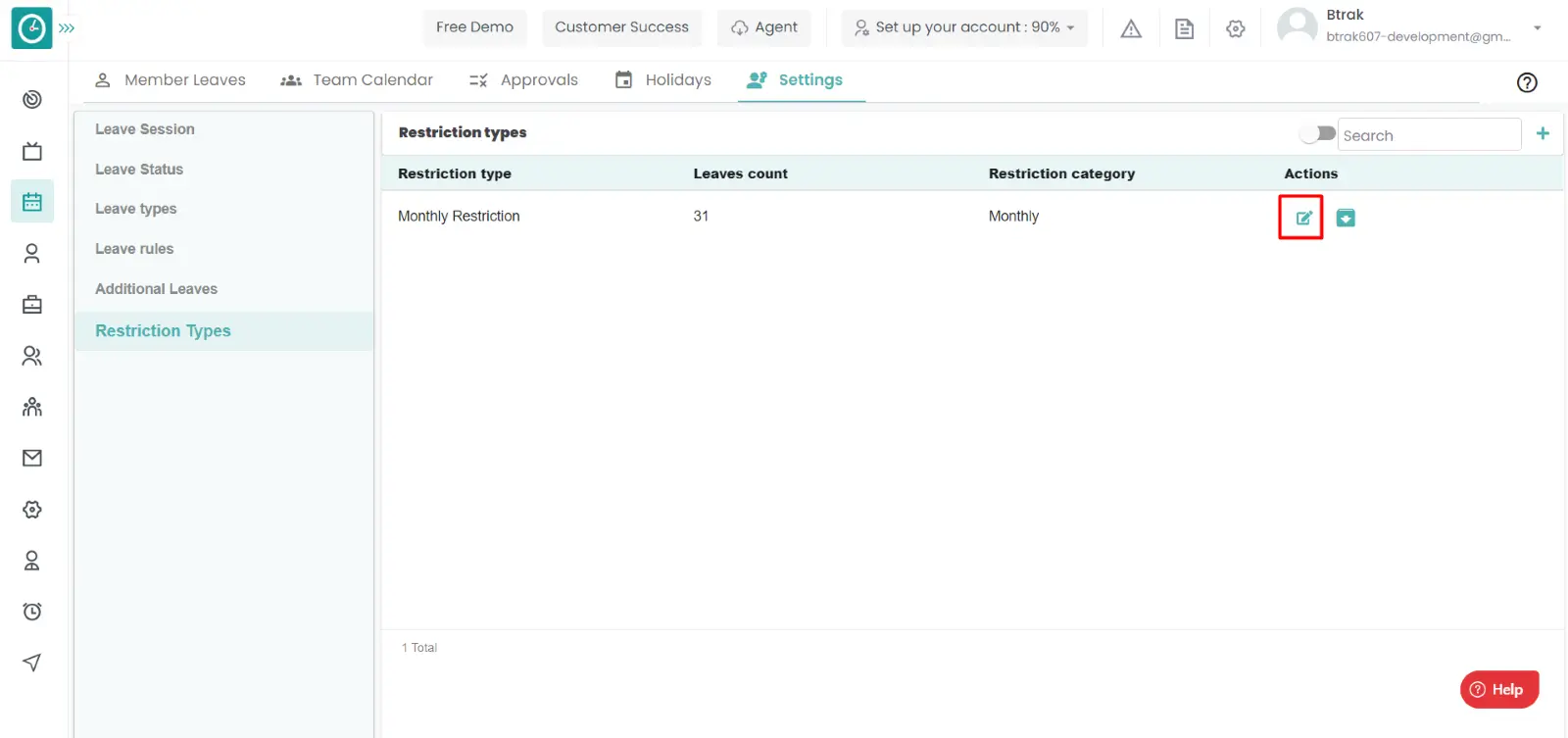Click the leaves count value 31
The height and width of the screenshot is (738, 1568).
pos(701,217)
